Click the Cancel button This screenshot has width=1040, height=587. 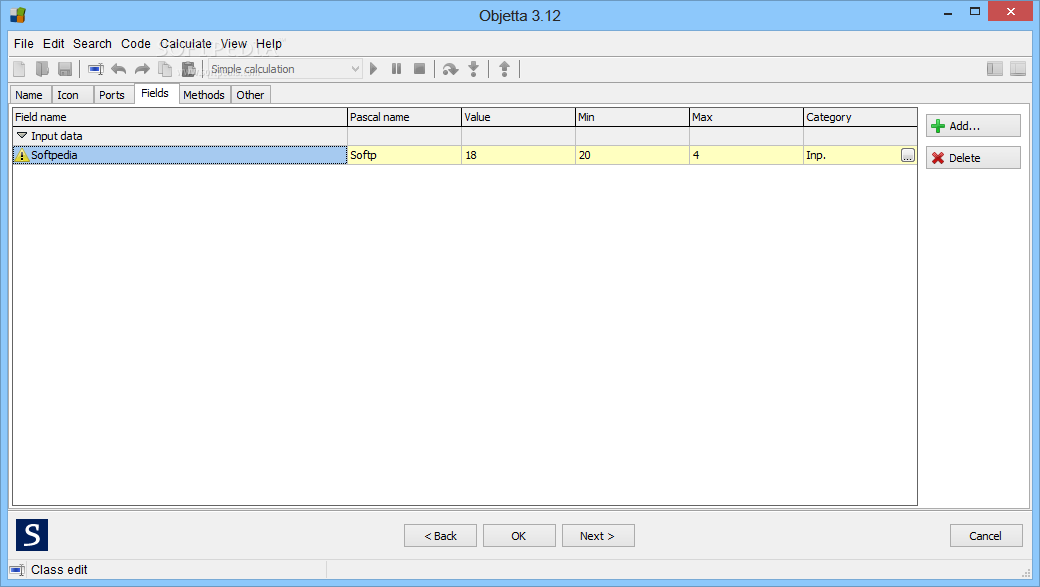pyautogui.click(x=986, y=536)
